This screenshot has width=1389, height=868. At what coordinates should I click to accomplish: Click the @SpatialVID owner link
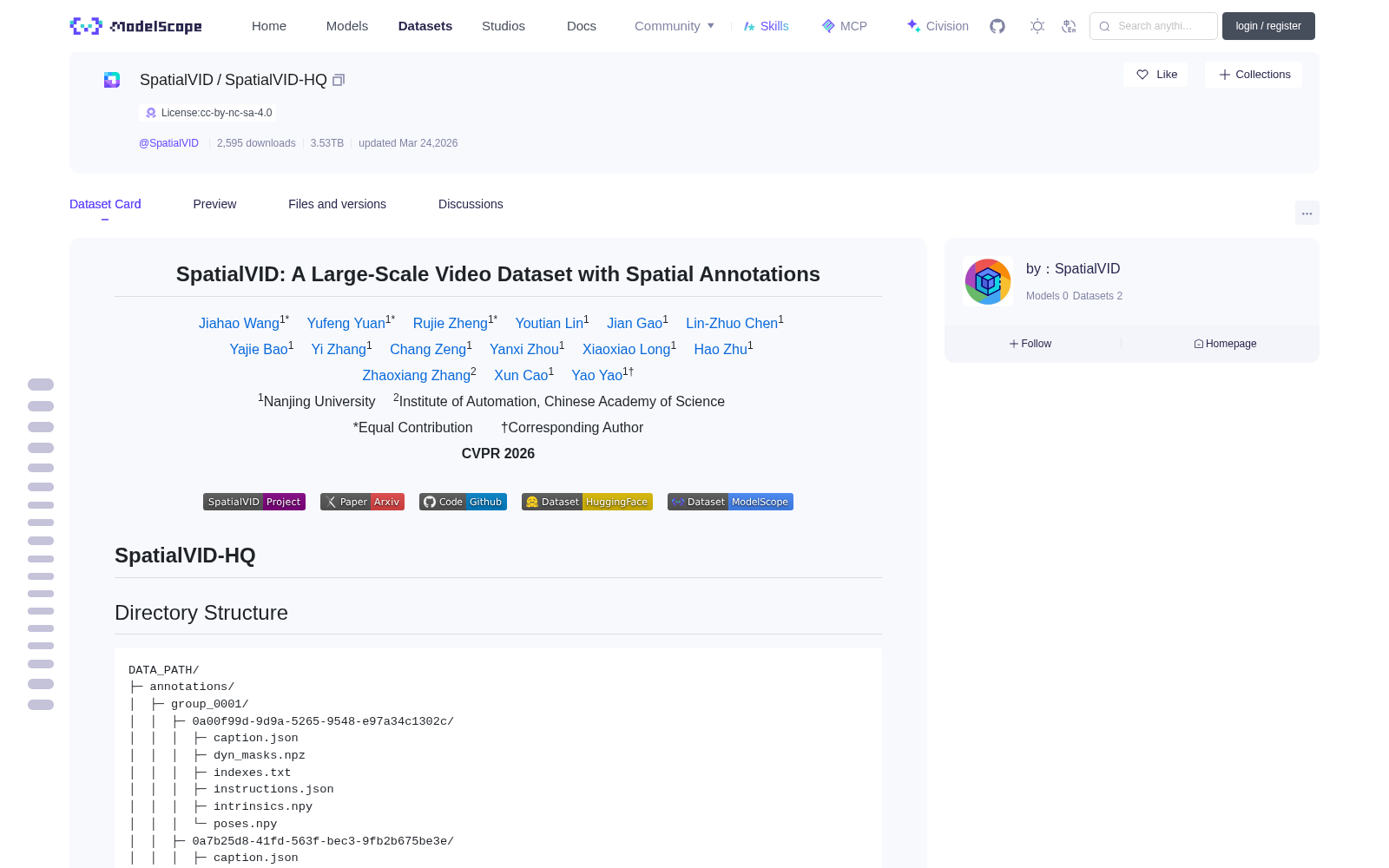pos(168,143)
